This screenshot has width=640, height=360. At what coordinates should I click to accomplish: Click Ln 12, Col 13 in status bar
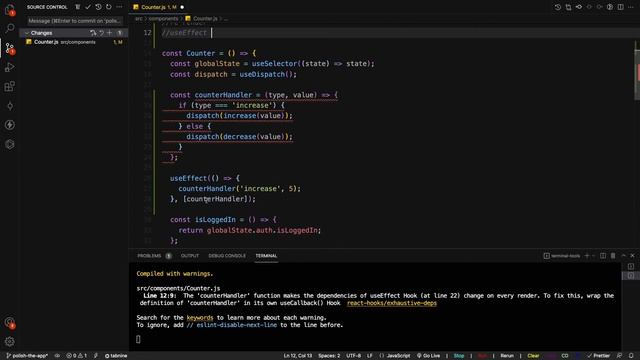pos(298,356)
